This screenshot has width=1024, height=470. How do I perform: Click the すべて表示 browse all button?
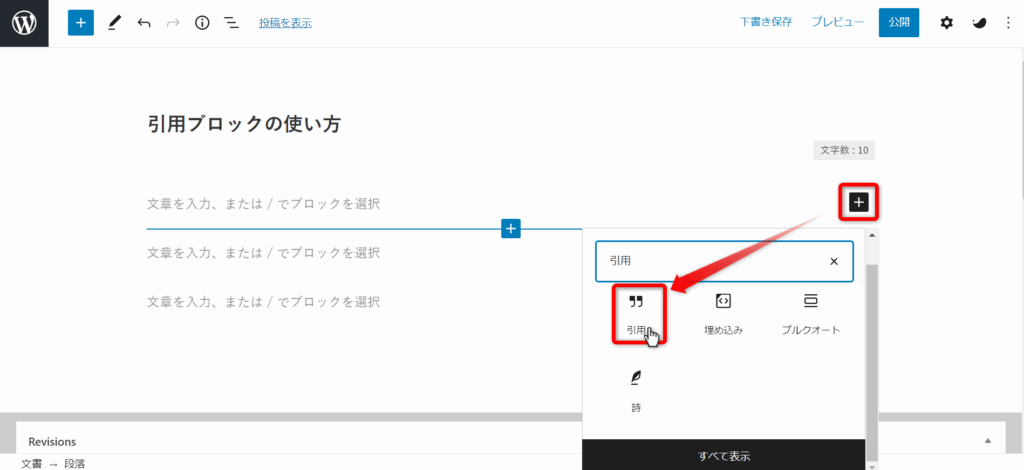tap(724, 455)
